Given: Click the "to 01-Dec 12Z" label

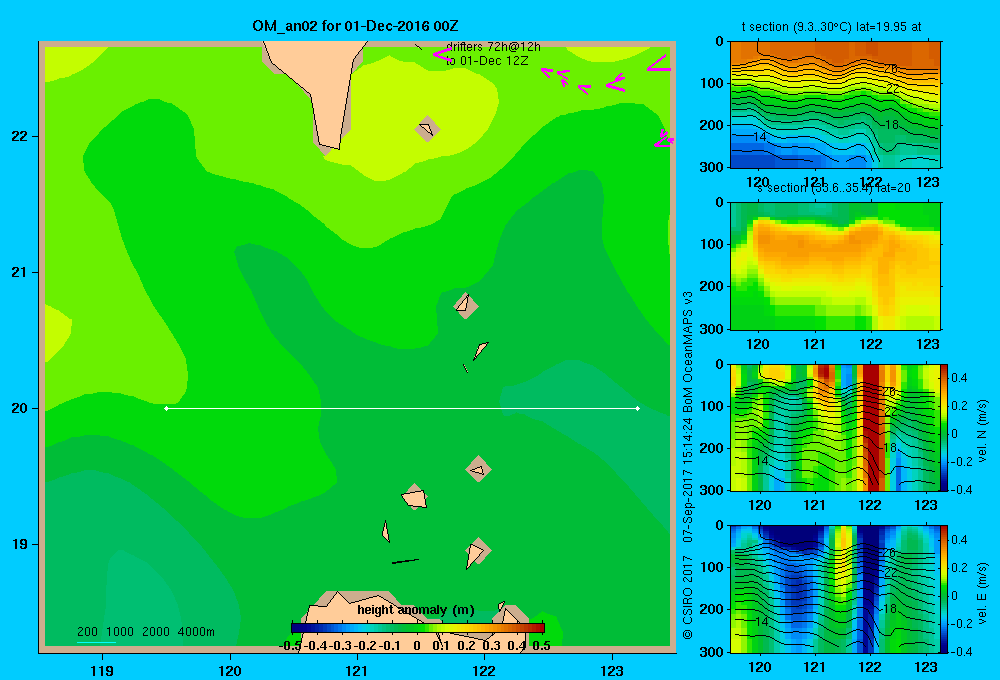Looking at the screenshot, I should pyautogui.click(x=487, y=61).
